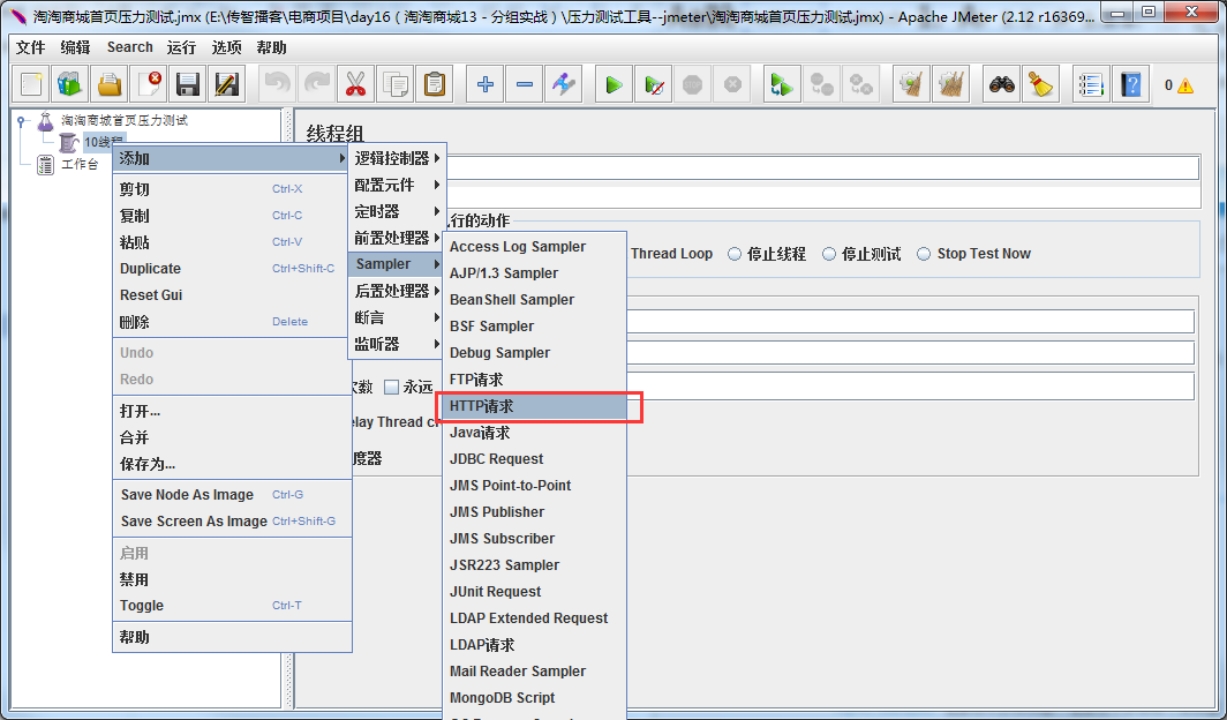The image size is (1227, 720).
Task: Click the Open file folder icon
Action: coord(109,84)
